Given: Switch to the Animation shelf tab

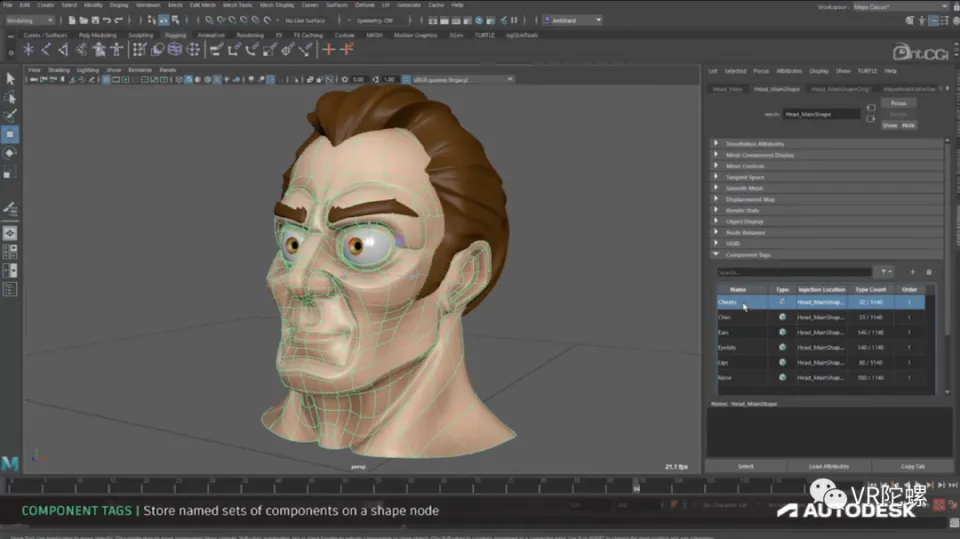Looking at the screenshot, I should (211, 35).
